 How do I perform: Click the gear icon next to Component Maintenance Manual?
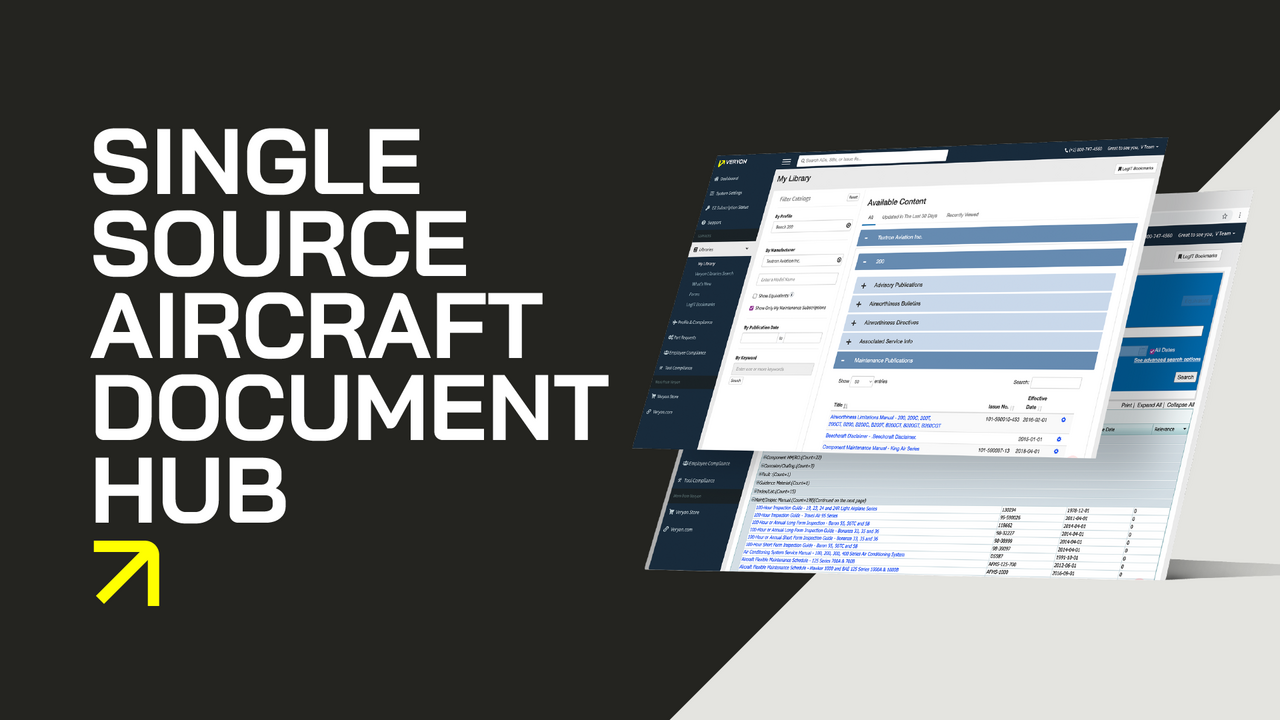coord(1055,451)
